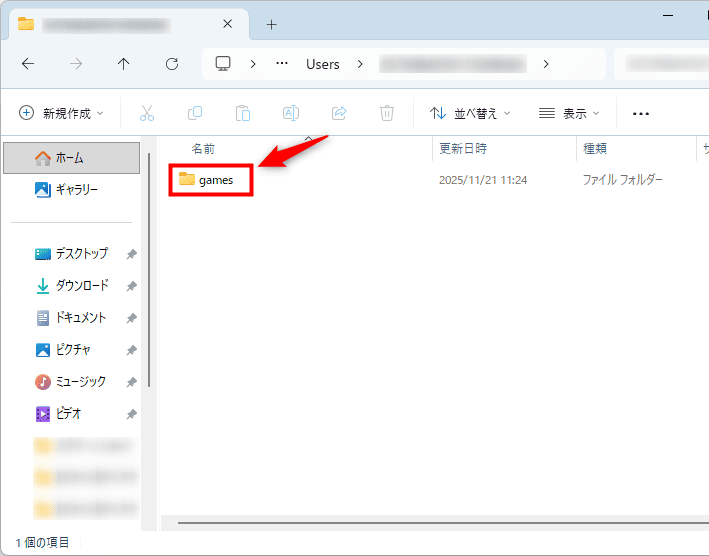
Task: Open ビデオ quick access folder
Action: tap(58, 414)
